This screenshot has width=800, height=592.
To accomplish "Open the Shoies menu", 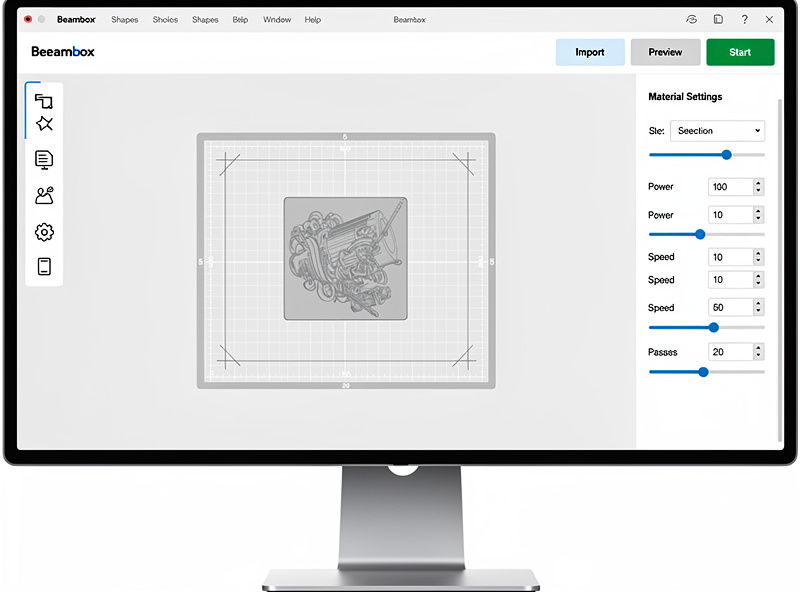I will point(165,19).
